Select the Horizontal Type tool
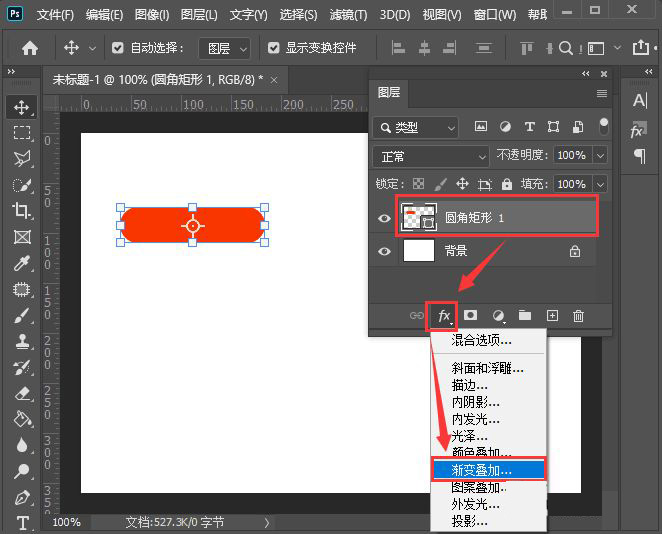Image resolution: width=662 pixels, height=534 pixels. pos(22,523)
